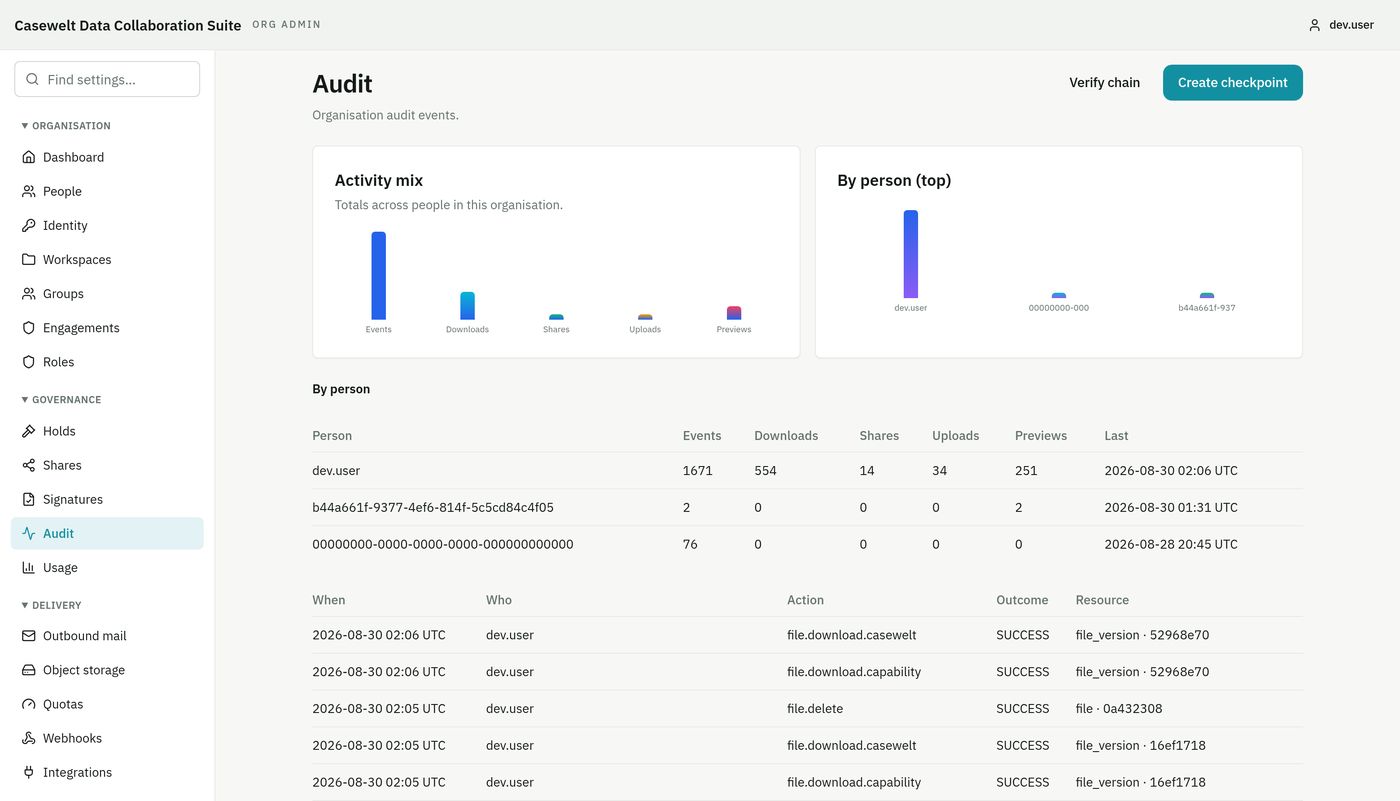Image resolution: width=1400 pixels, height=801 pixels.
Task: Click the Engagements shield icon
Action: tap(29, 327)
